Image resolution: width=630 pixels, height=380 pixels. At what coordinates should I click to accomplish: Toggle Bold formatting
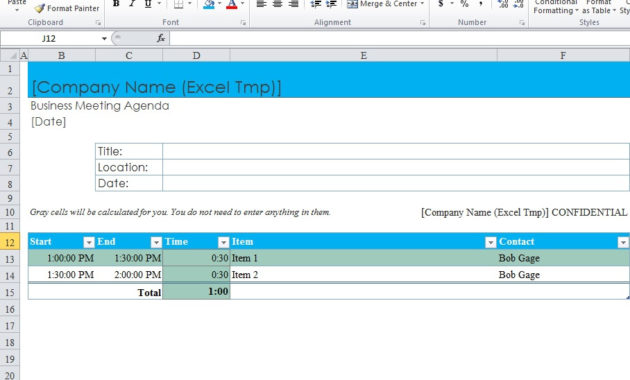point(116,4)
